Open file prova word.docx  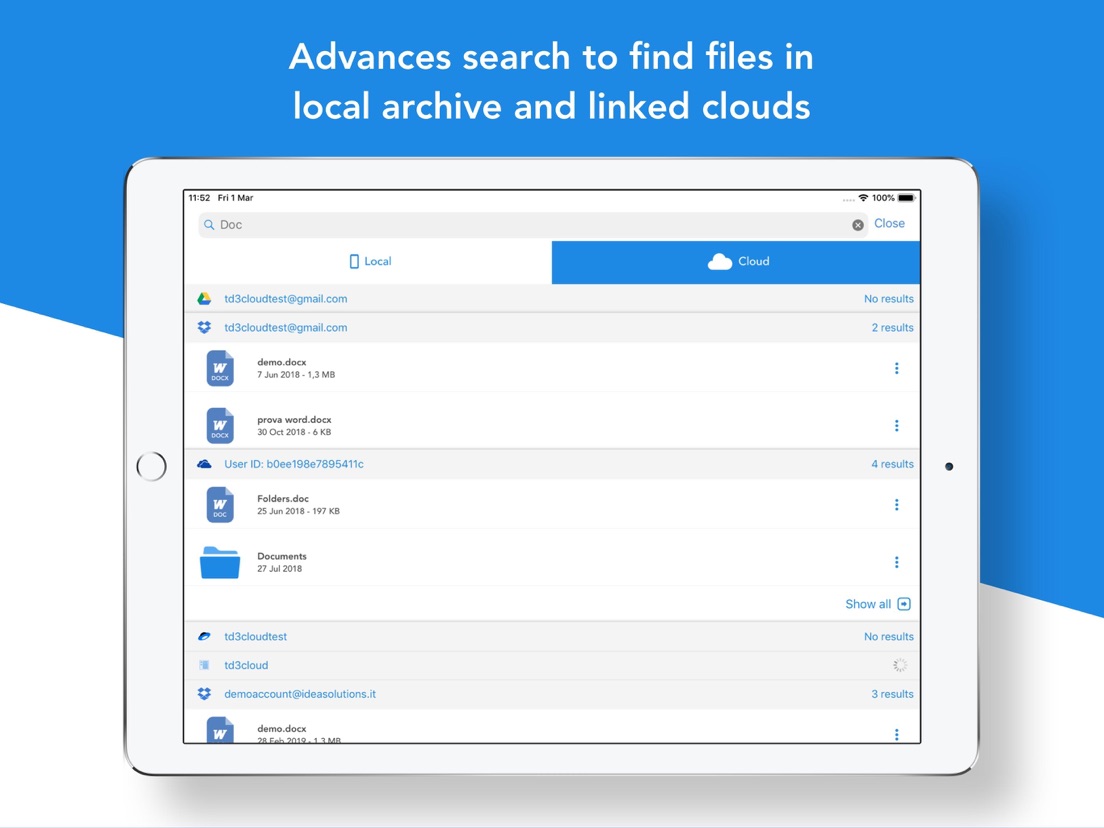point(294,420)
